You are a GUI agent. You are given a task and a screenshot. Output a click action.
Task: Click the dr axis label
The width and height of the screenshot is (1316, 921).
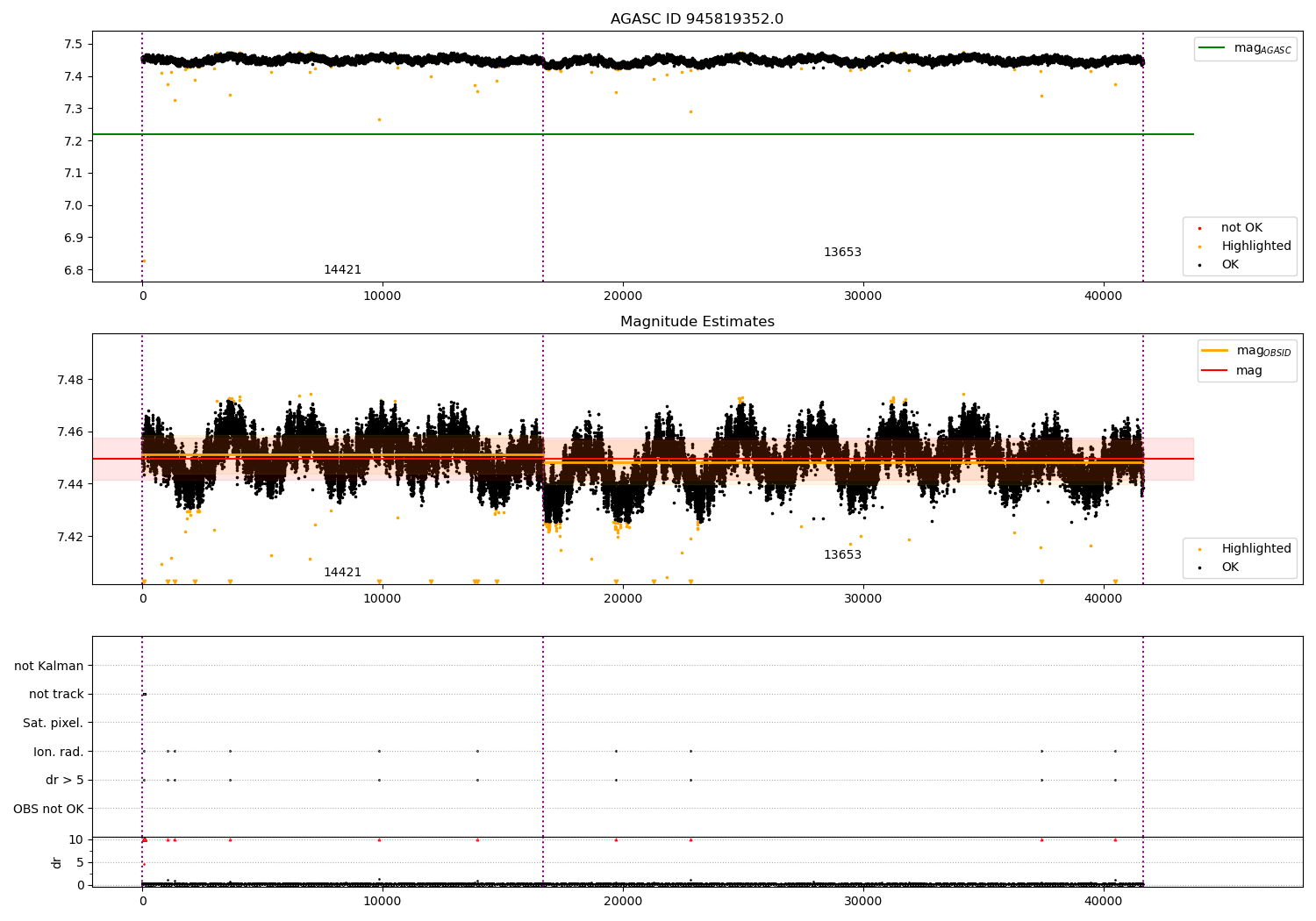click(x=57, y=863)
